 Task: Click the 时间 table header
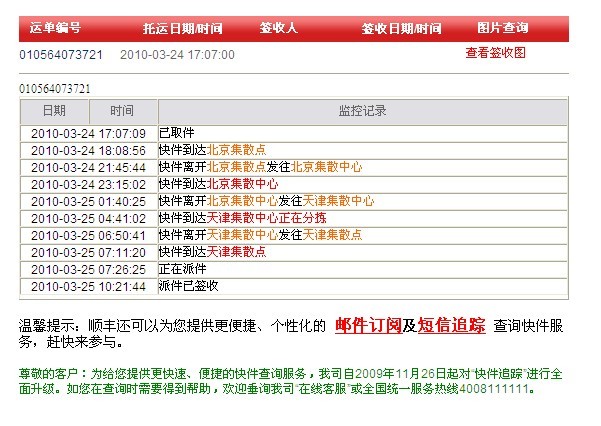(122, 111)
